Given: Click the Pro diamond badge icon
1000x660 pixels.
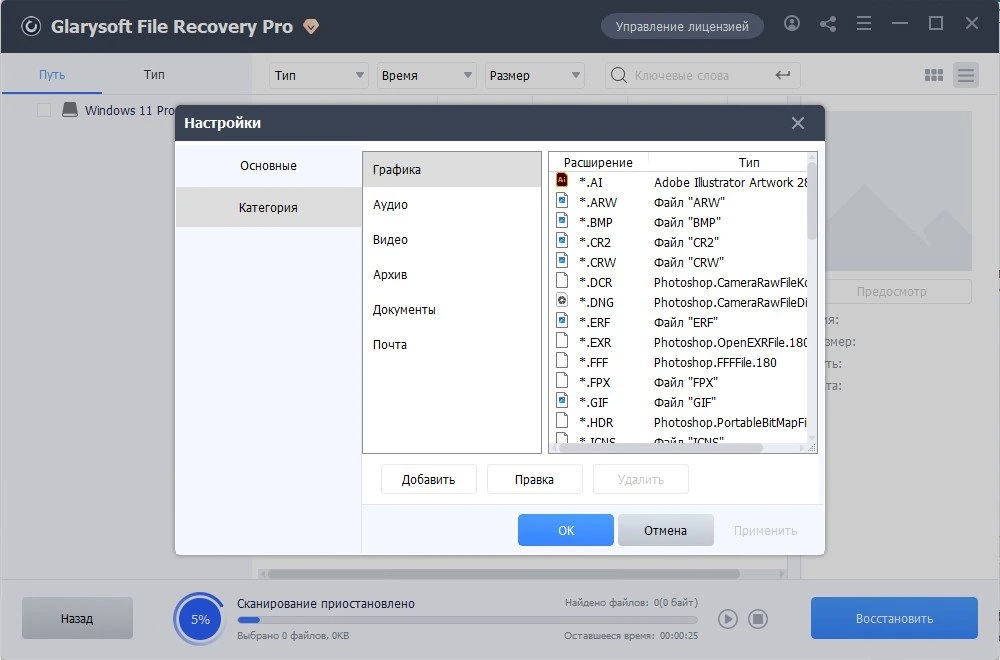Looking at the screenshot, I should click(x=311, y=27).
